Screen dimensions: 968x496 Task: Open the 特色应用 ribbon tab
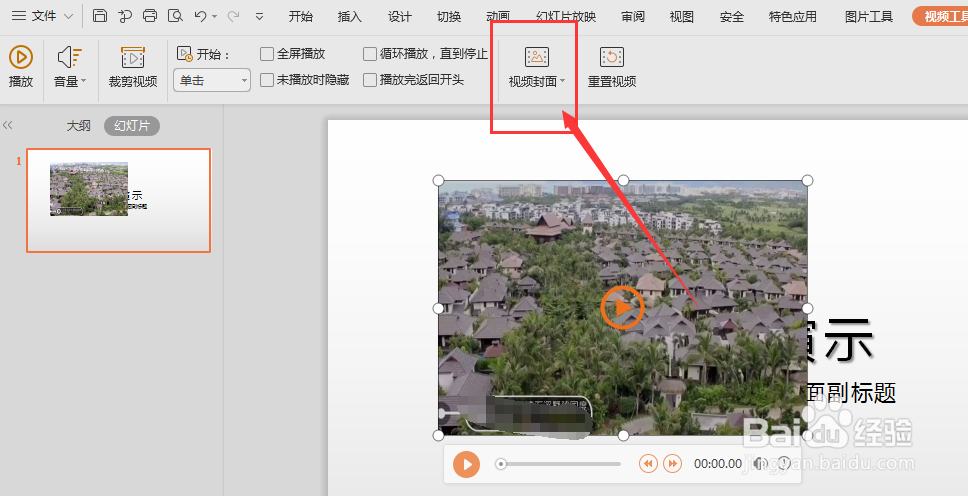[x=793, y=17]
